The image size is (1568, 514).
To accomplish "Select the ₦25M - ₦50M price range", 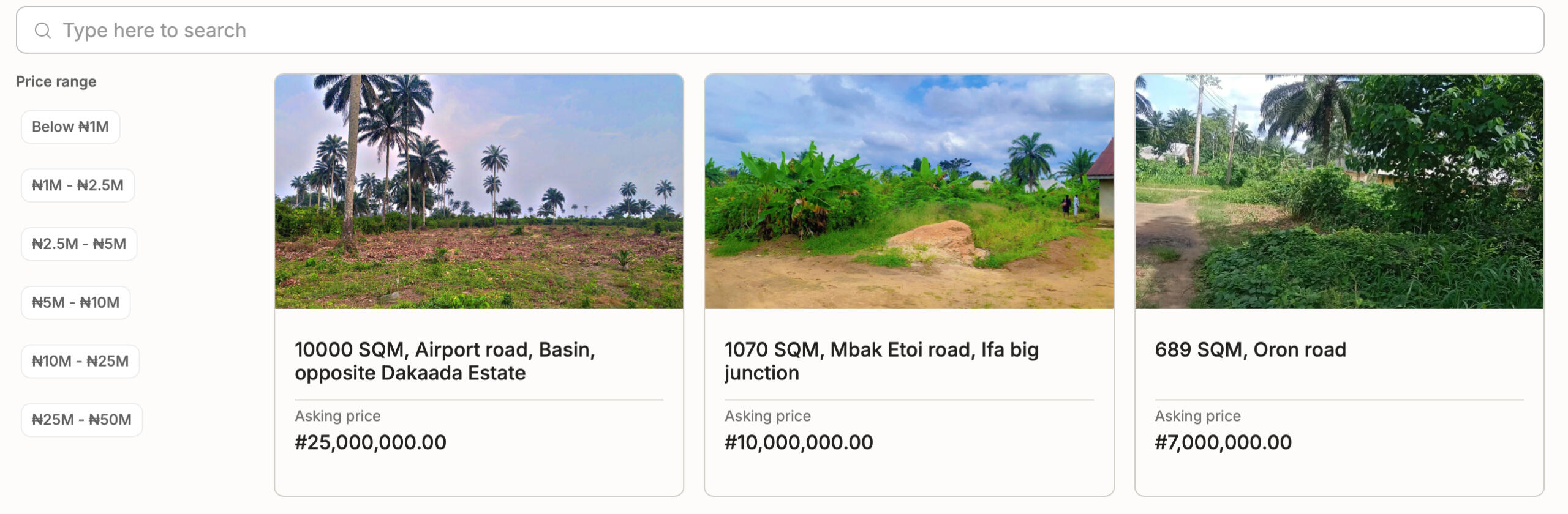I will pos(81,420).
